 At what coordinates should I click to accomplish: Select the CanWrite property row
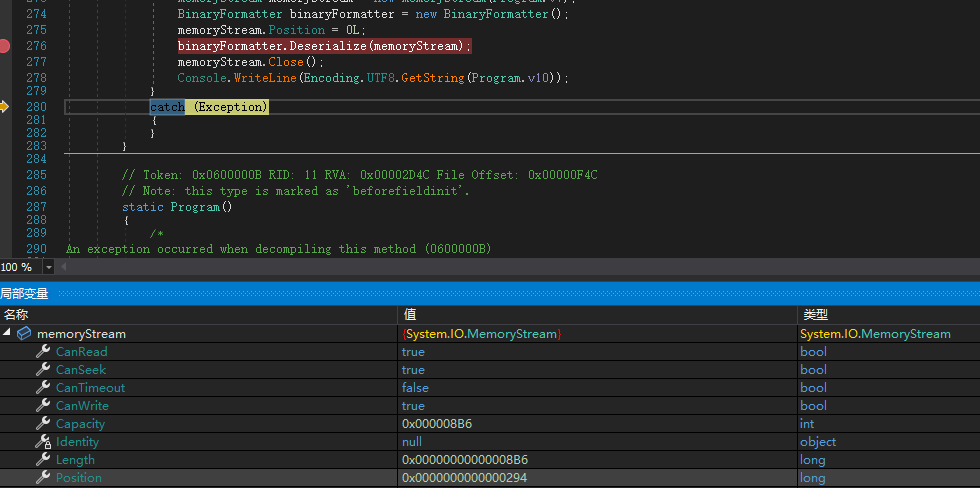(x=81, y=406)
